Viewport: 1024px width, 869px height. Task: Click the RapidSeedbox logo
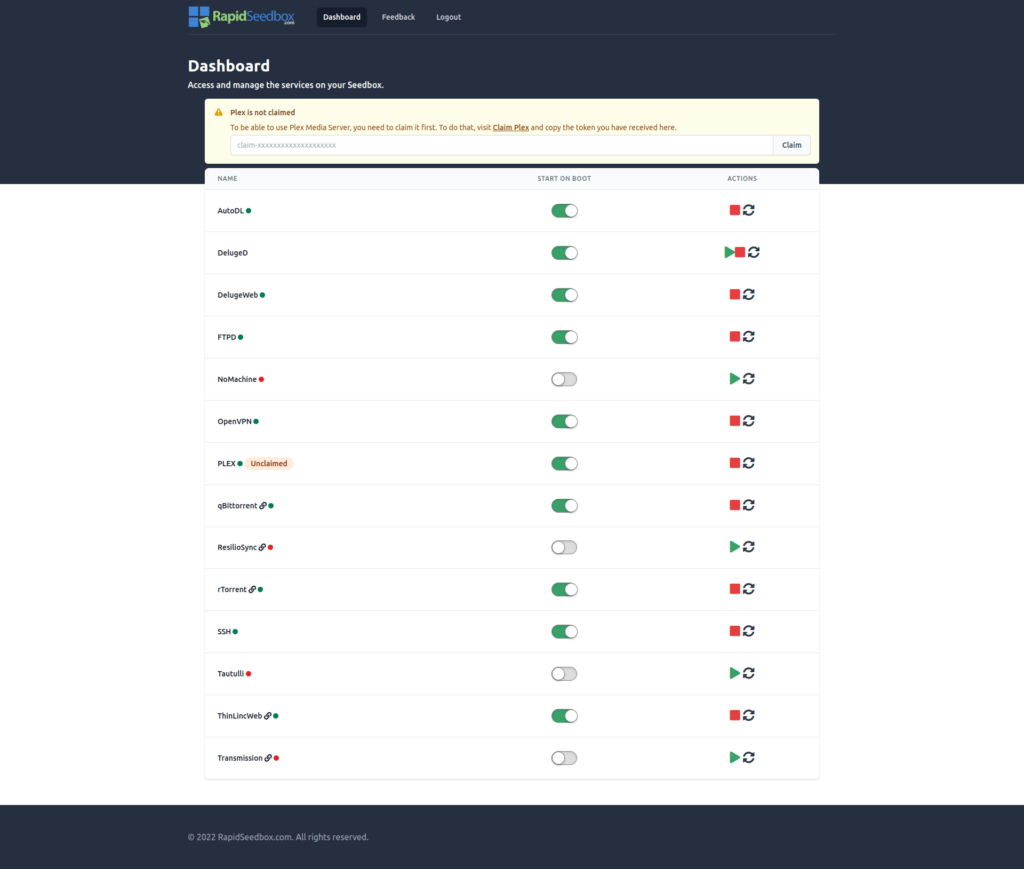click(242, 17)
